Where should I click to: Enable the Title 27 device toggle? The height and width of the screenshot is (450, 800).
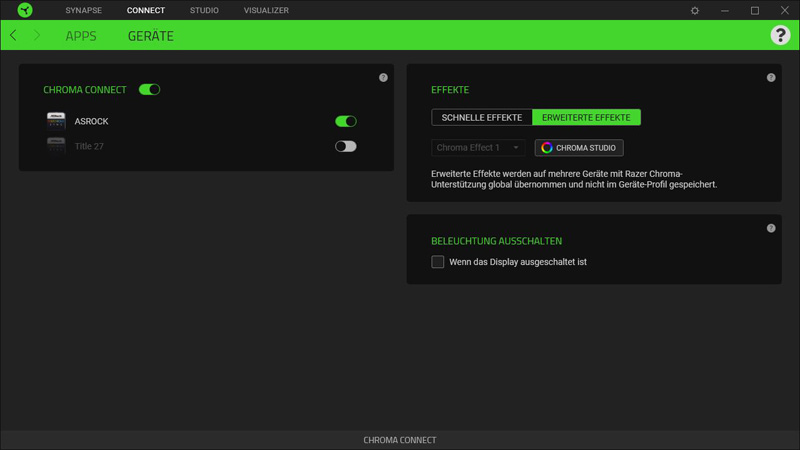(x=345, y=146)
